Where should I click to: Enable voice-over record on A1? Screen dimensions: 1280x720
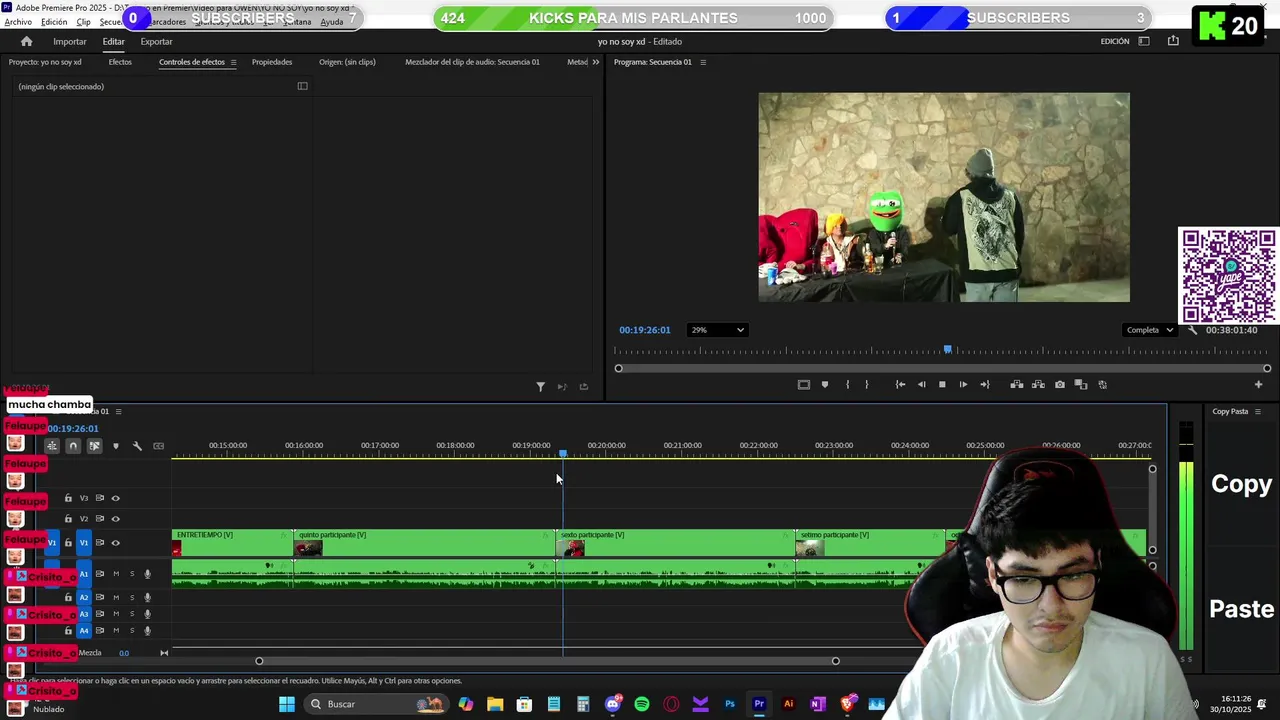tap(147, 574)
